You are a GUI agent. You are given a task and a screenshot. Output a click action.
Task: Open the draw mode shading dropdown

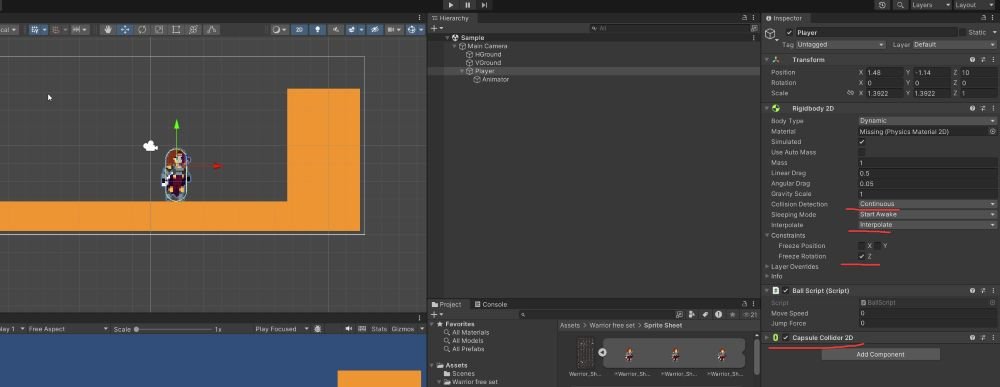pos(279,29)
